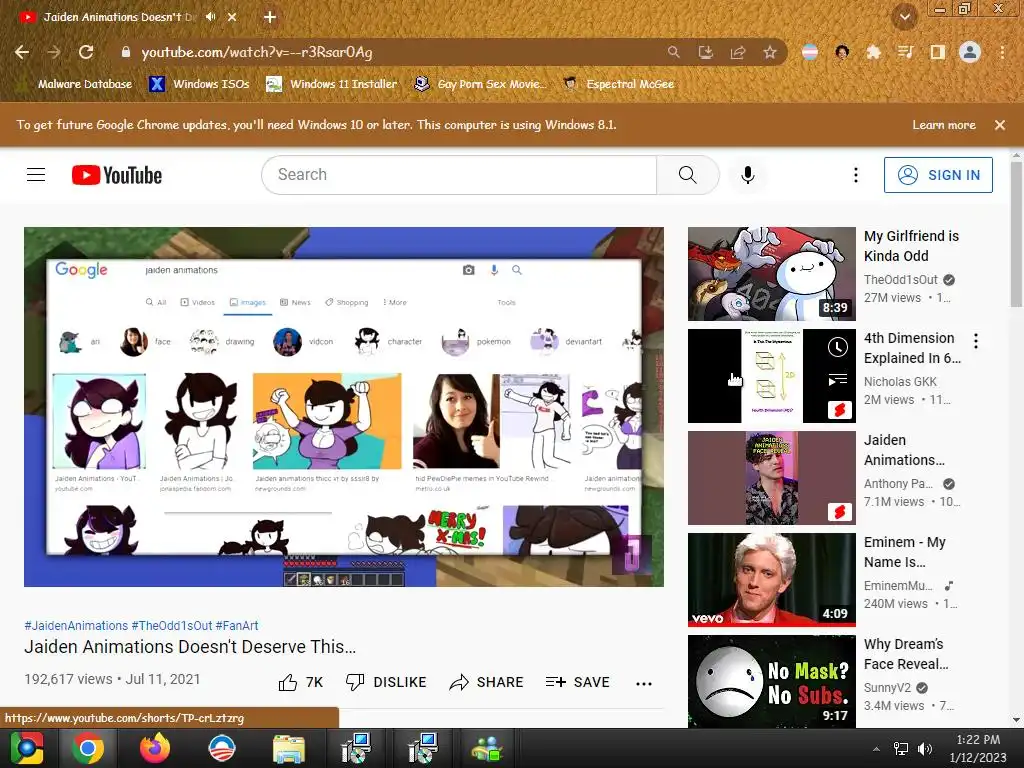Screen dimensions: 1024x768
Task: Reload the YouTube page
Action: pos(86,52)
